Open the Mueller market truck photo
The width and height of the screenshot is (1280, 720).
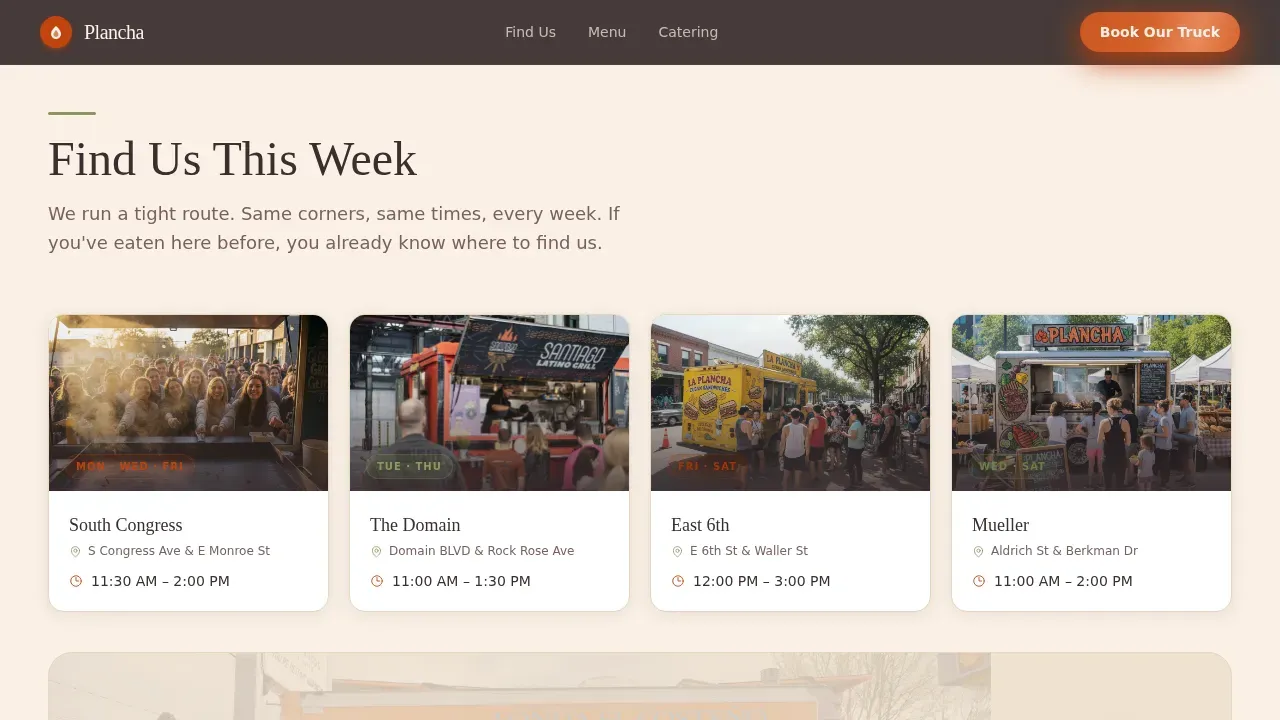[1091, 403]
